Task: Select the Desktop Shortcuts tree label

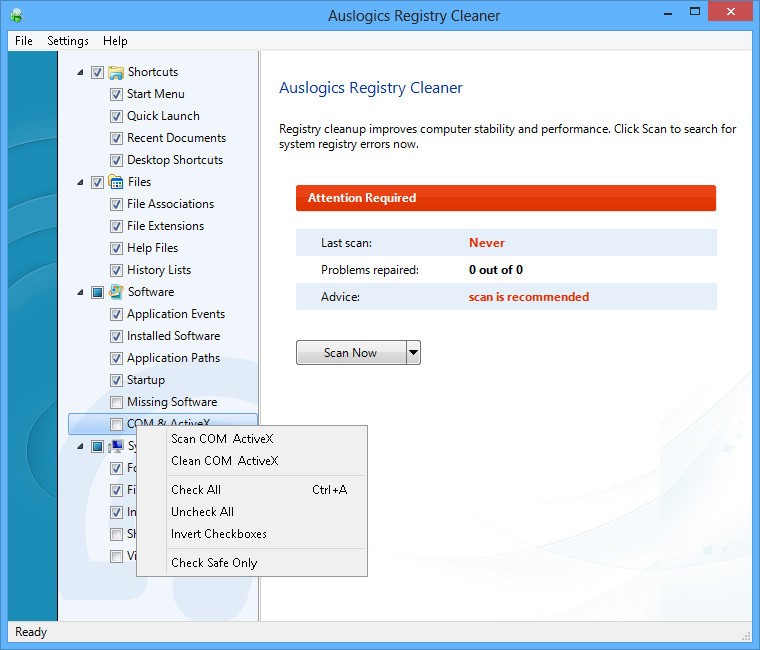Action: pyautogui.click(x=175, y=160)
